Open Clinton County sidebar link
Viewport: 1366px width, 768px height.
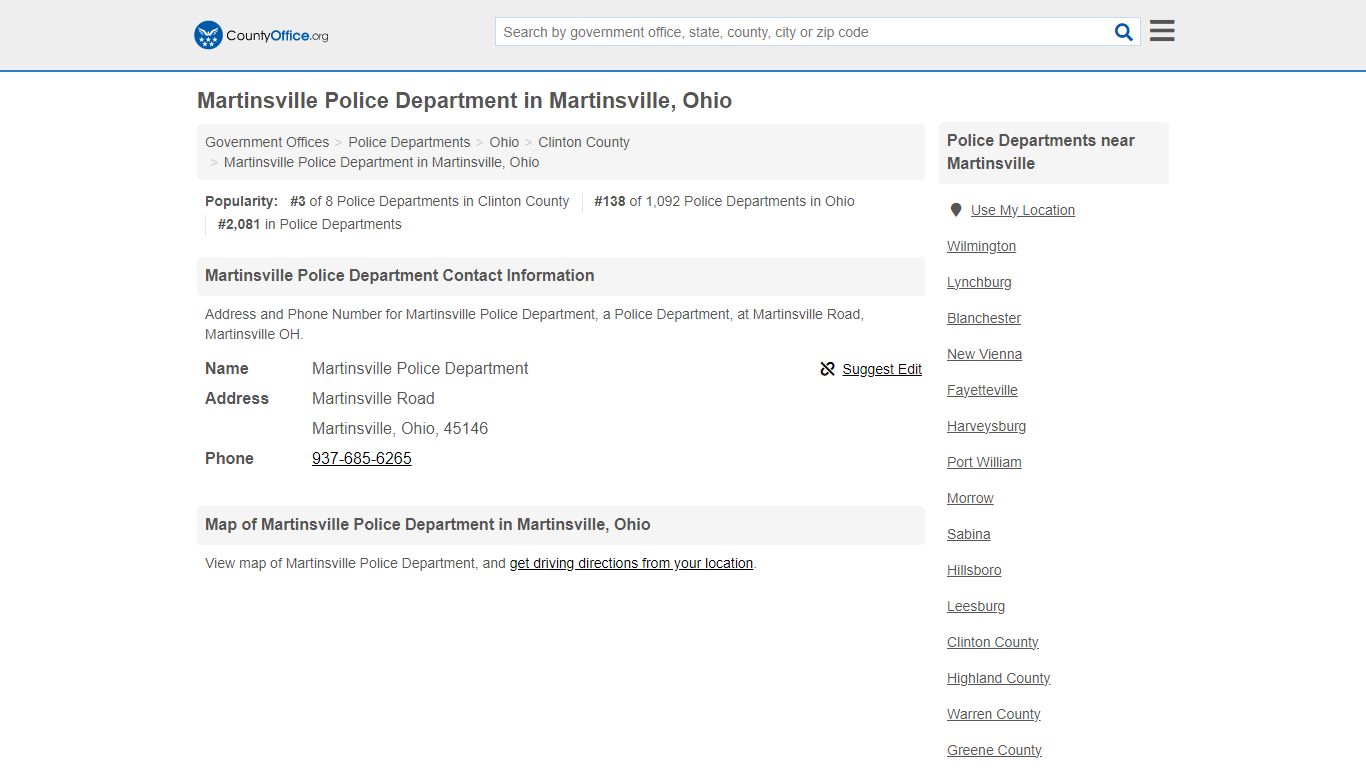tap(993, 642)
